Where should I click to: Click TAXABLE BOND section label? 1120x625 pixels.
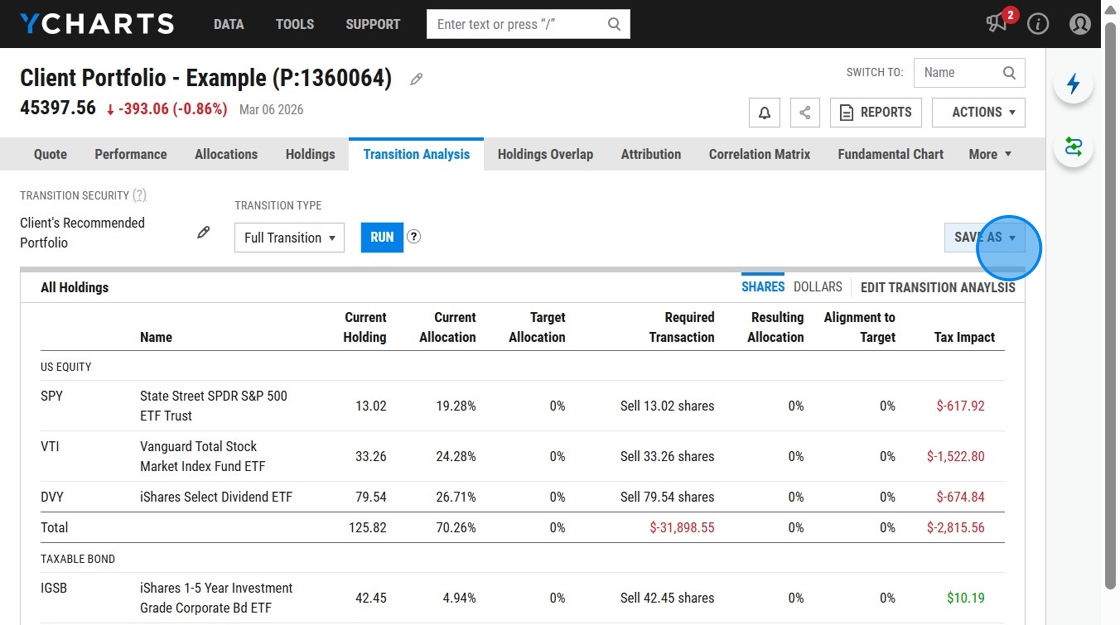77,559
